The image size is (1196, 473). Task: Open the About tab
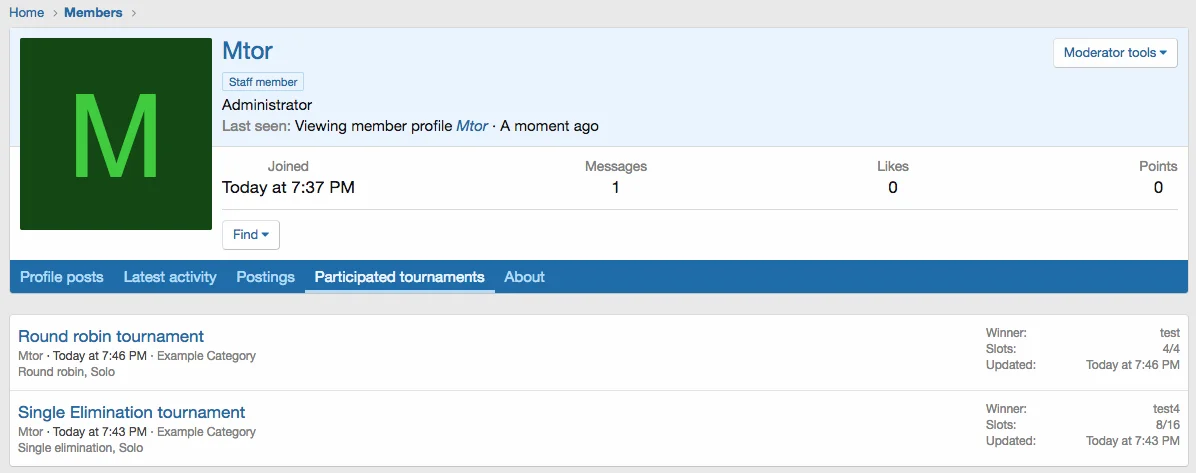tap(524, 277)
